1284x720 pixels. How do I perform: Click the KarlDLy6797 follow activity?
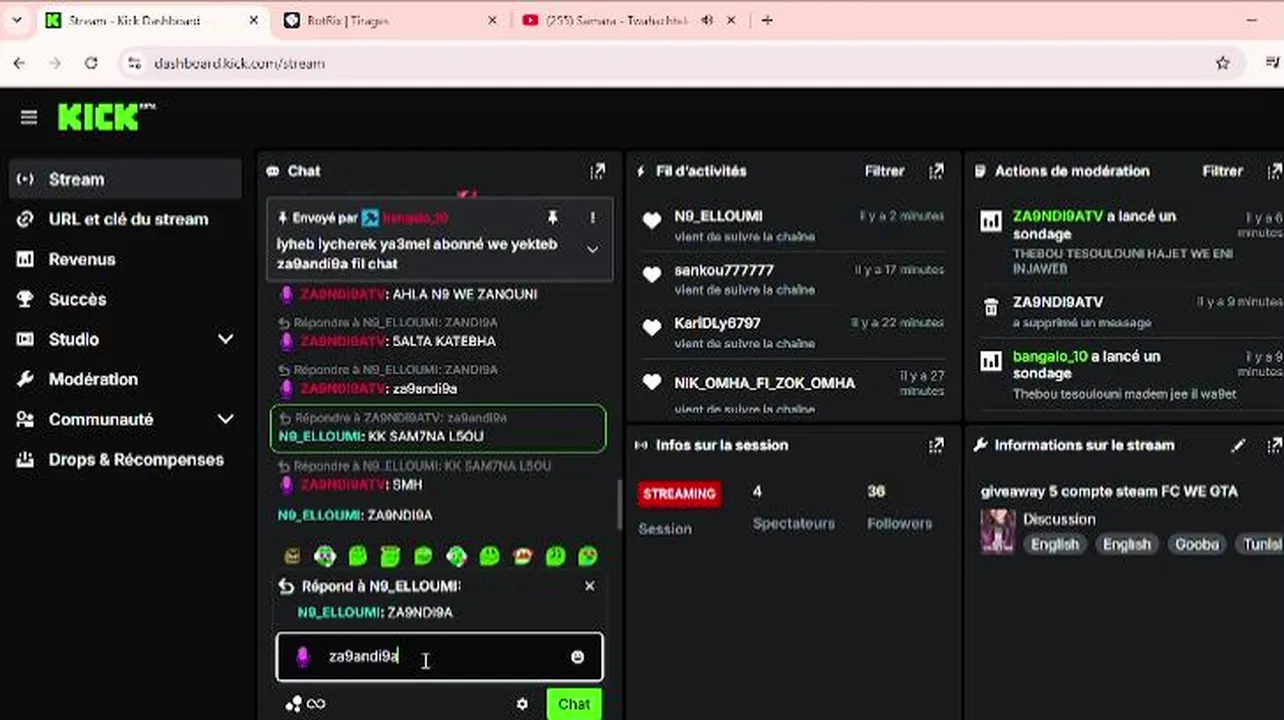(792, 332)
